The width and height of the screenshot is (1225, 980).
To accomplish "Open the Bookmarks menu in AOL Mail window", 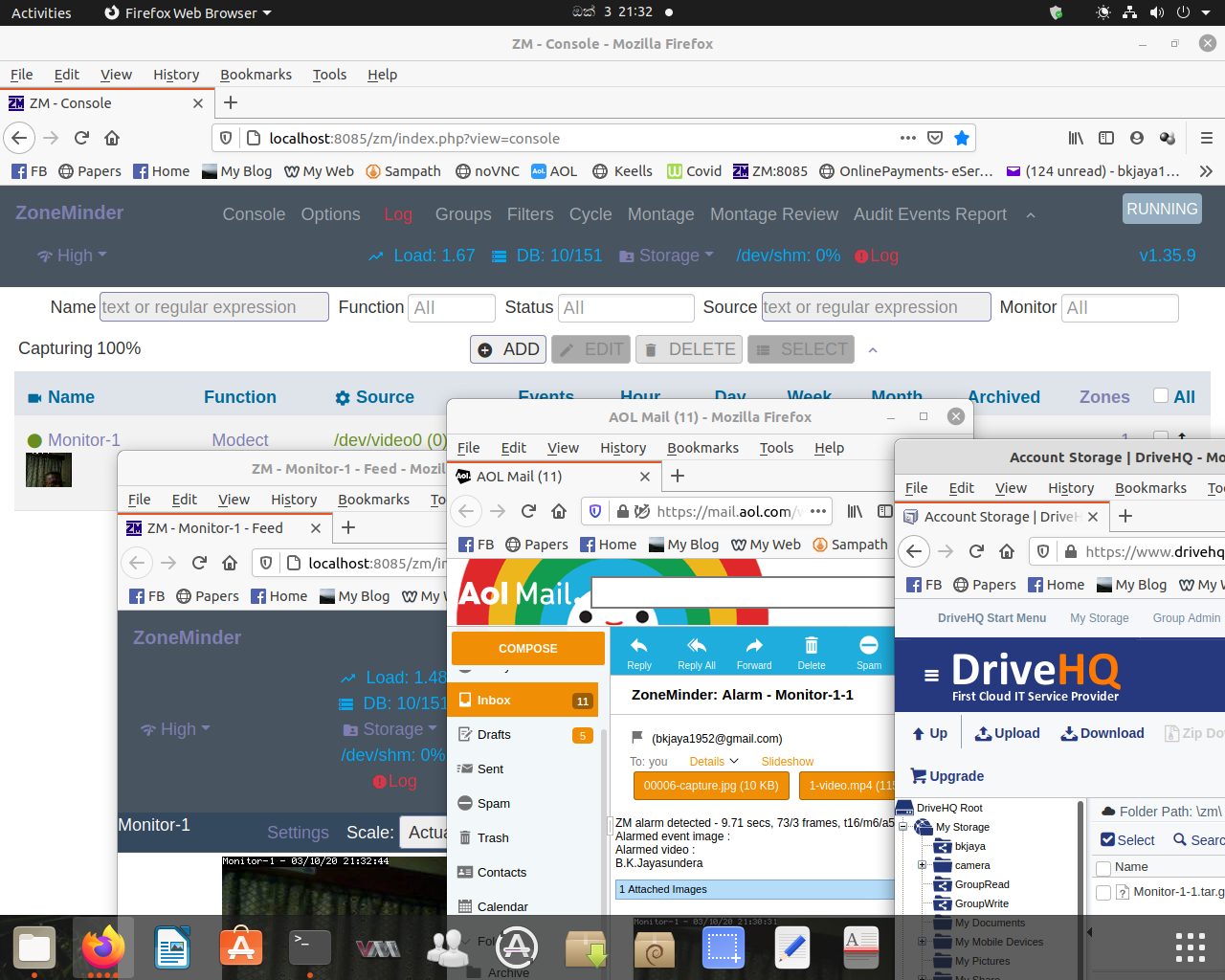I will click(x=702, y=448).
